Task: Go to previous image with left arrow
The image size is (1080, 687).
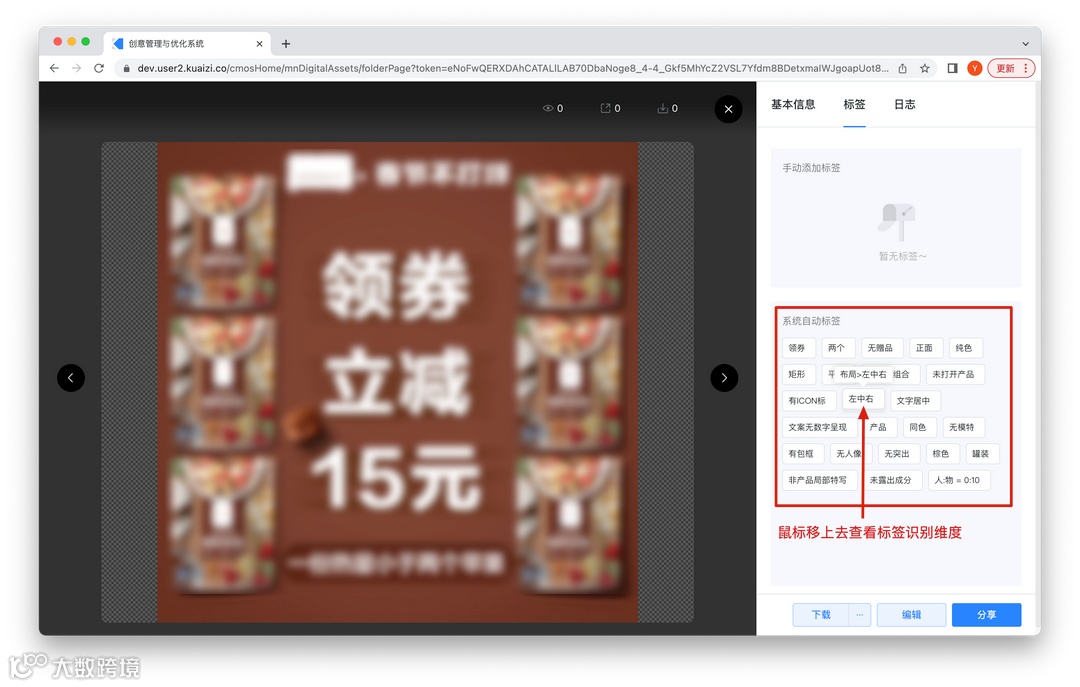Action: pyautogui.click(x=71, y=378)
